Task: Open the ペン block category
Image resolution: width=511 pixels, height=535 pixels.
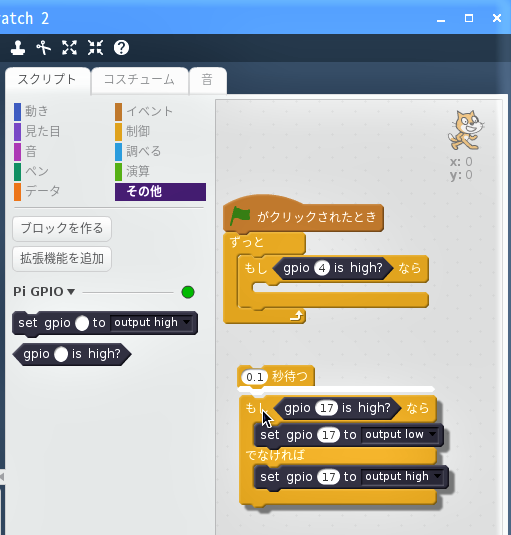Action: pyautogui.click(x=32, y=171)
